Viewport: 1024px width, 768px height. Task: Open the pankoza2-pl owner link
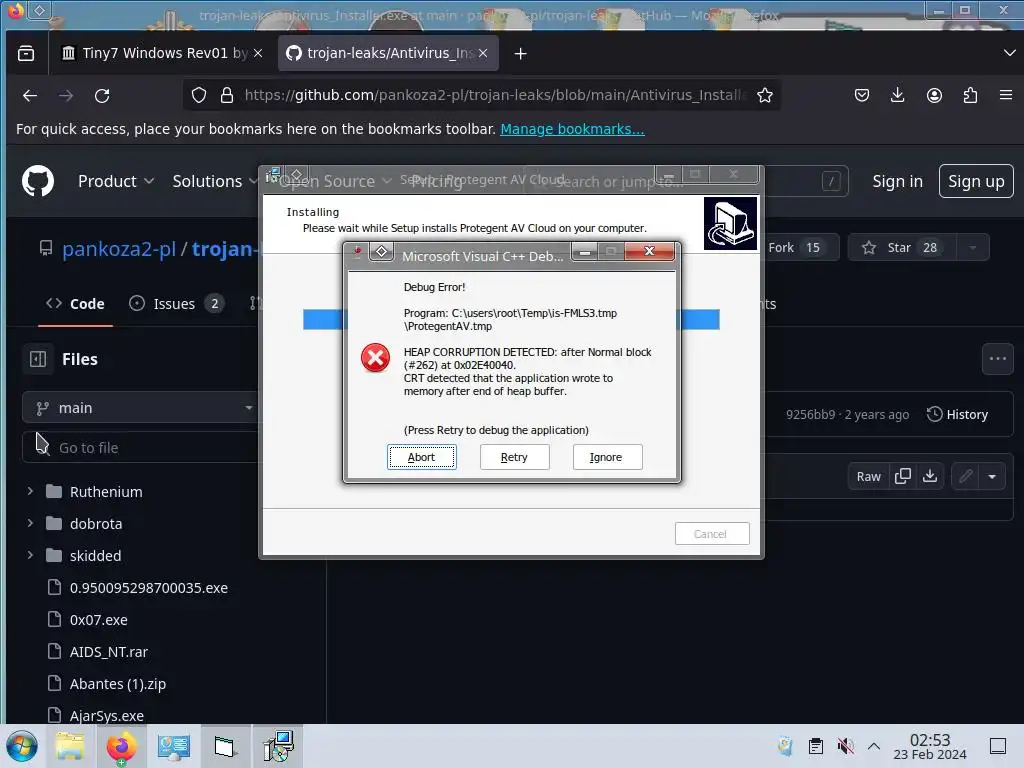click(119, 249)
